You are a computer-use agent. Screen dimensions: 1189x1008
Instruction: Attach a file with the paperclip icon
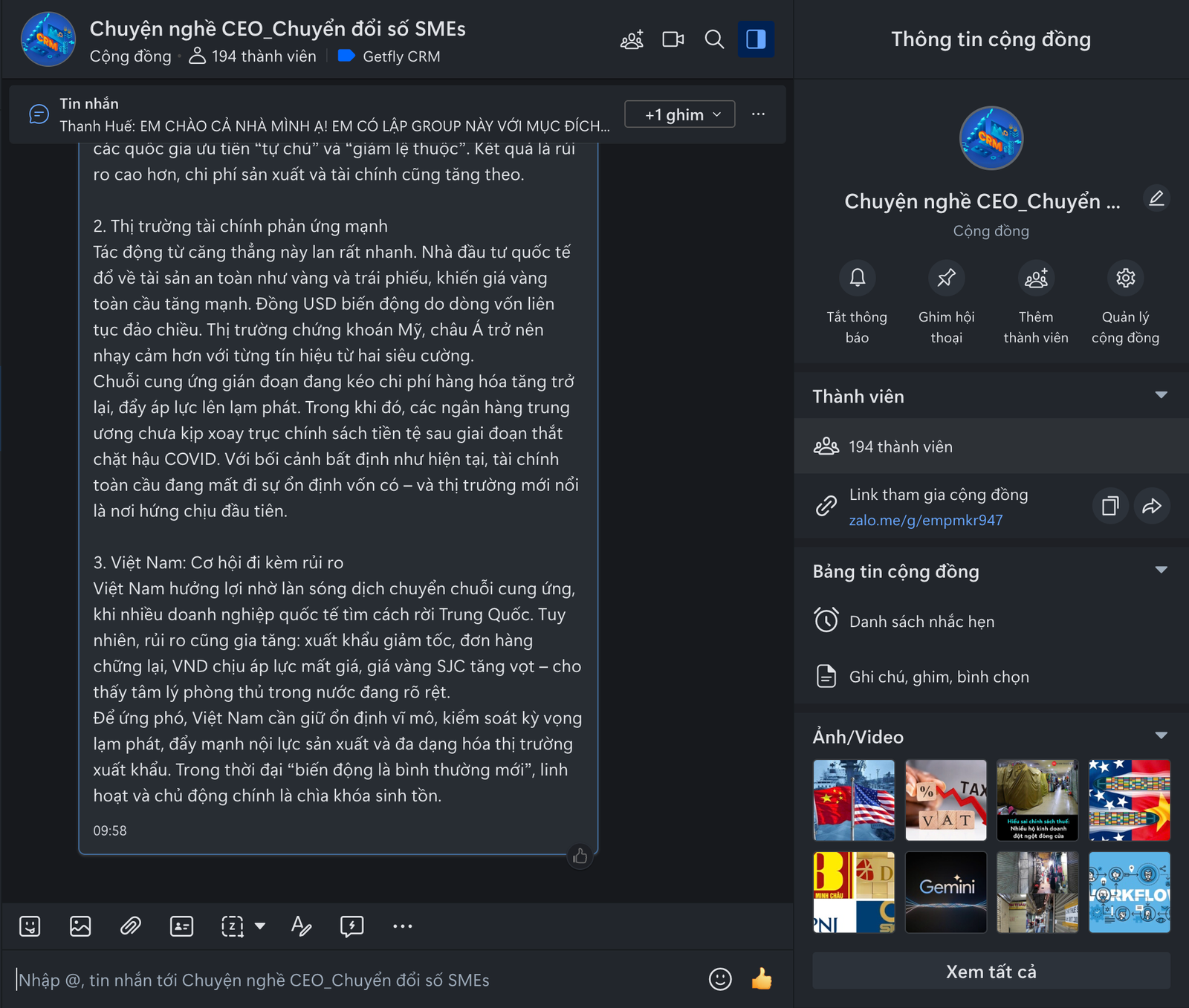click(x=131, y=926)
